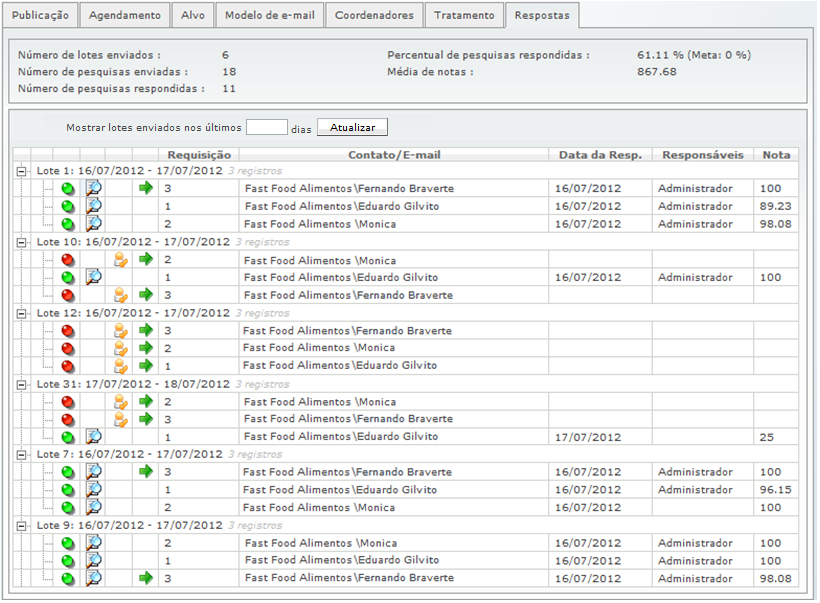Screen dimensions: 820x603
Task: Open magnifier icon for Eduardo Gilvito in Lote 31
Action: click(x=93, y=437)
